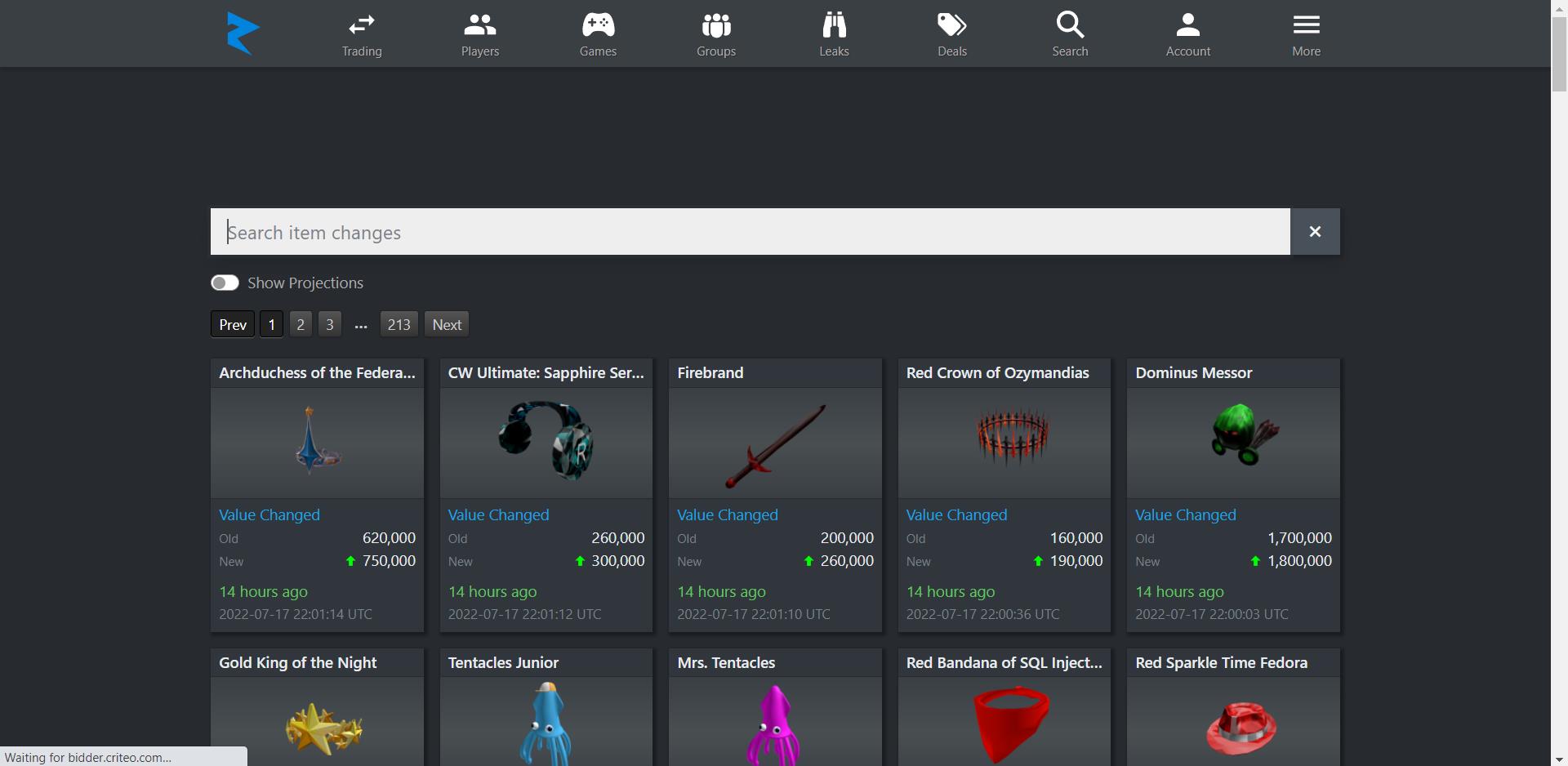Select timestamp 2022-07-17 22:00:36 UTC

click(983, 614)
